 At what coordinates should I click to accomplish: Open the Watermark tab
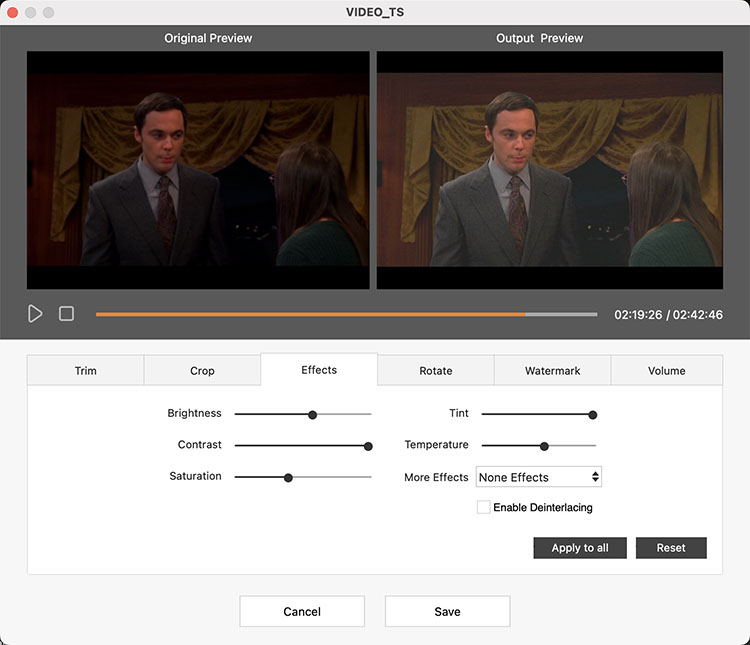tap(552, 370)
